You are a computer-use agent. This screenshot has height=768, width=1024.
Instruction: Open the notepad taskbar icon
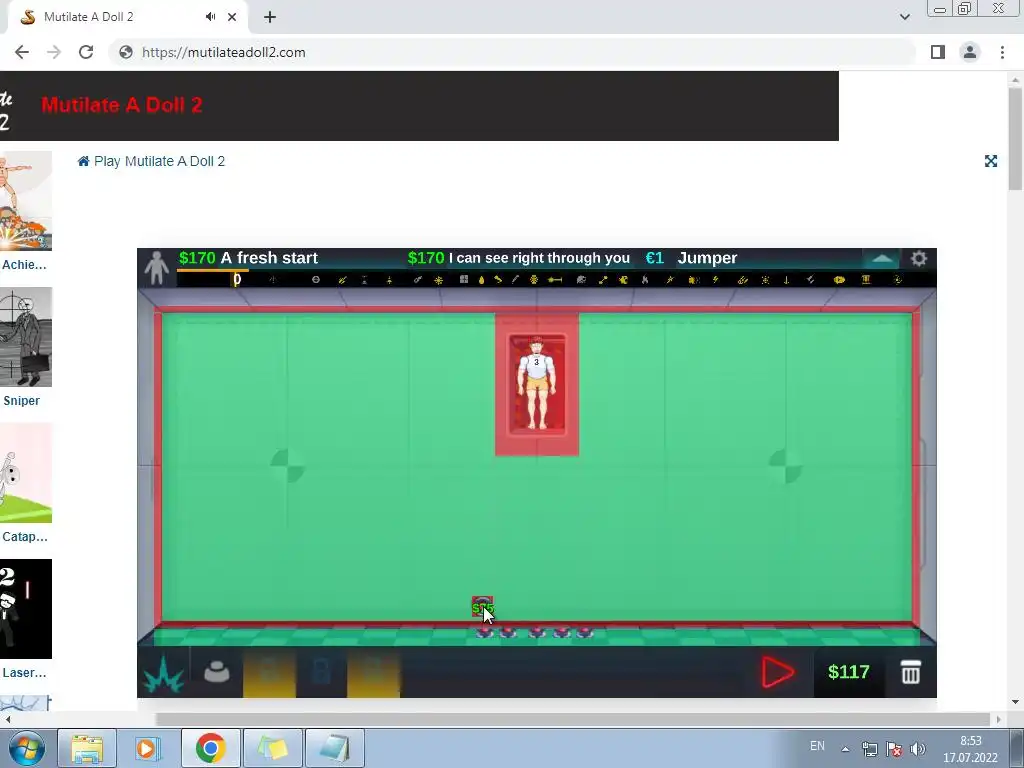334,748
